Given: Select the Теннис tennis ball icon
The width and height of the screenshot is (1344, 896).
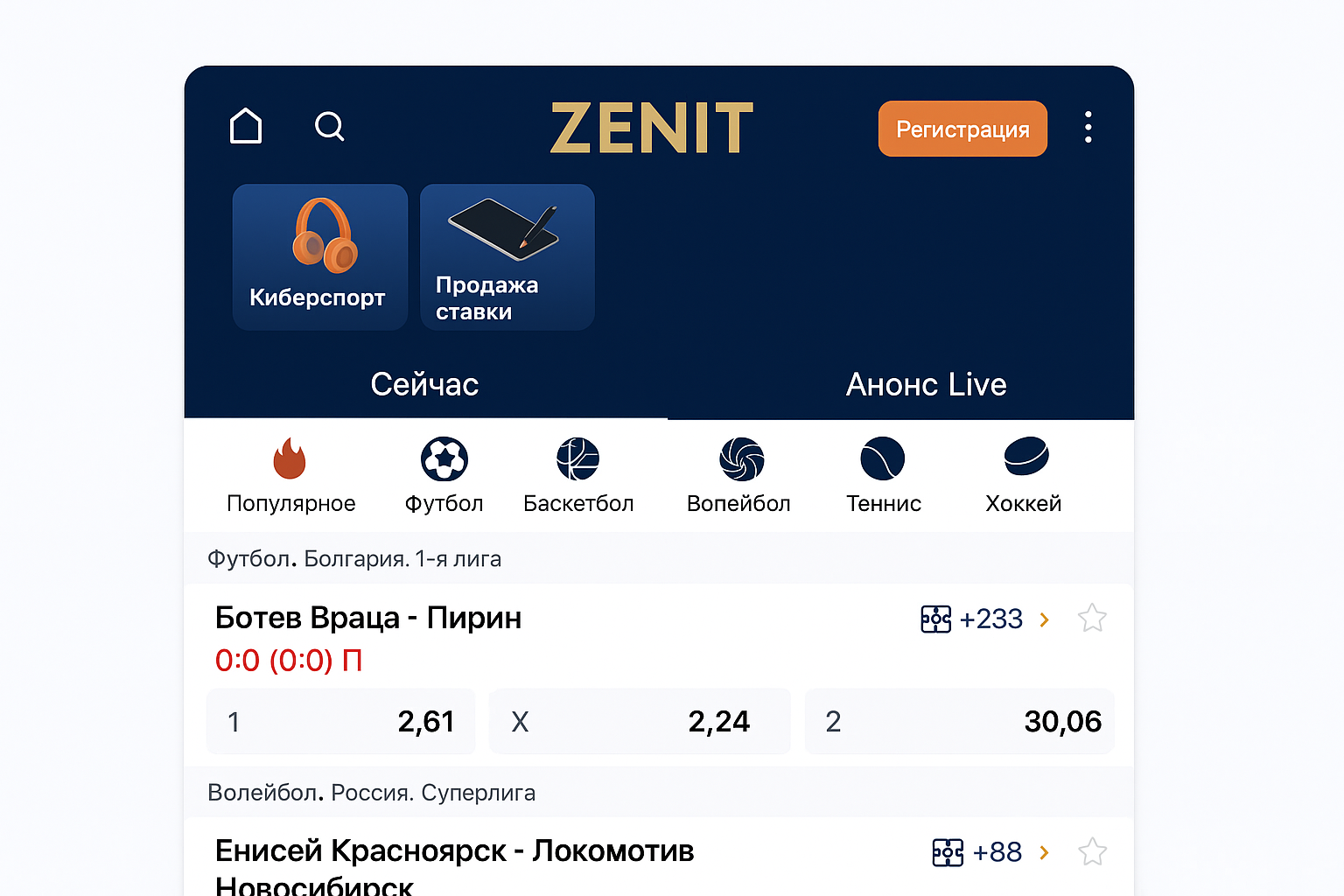Looking at the screenshot, I should pyautogui.click(x=883, y=458).
